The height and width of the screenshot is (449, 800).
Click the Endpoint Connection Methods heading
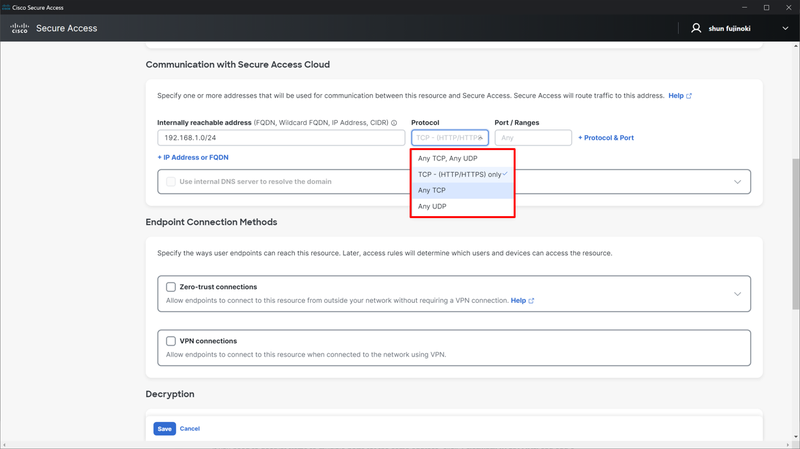click(x=211, y=222)
